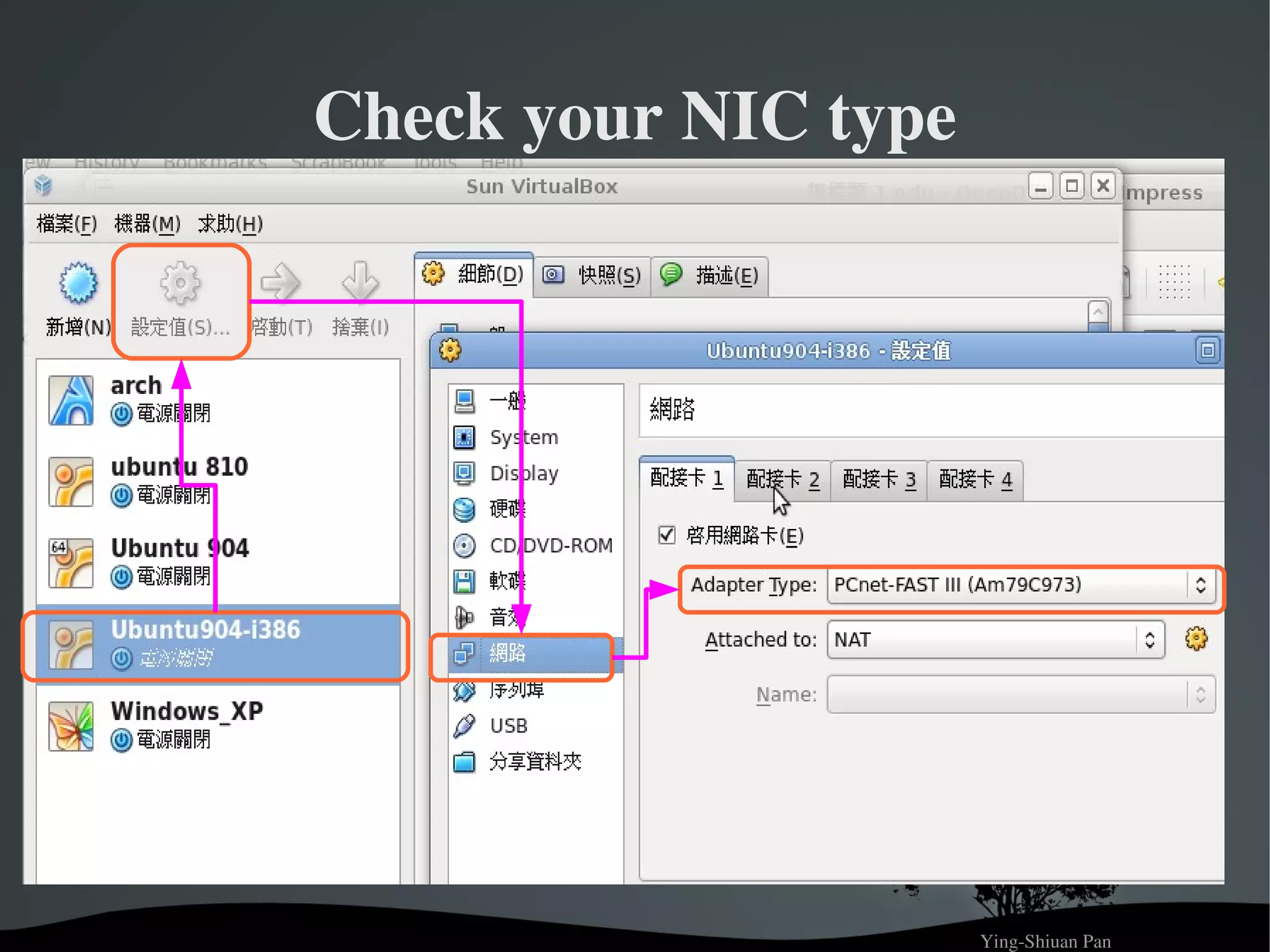
Task: Click the Windows_XP butterfly OS icon
Action: pyautogui.click(x=71, y=726)
